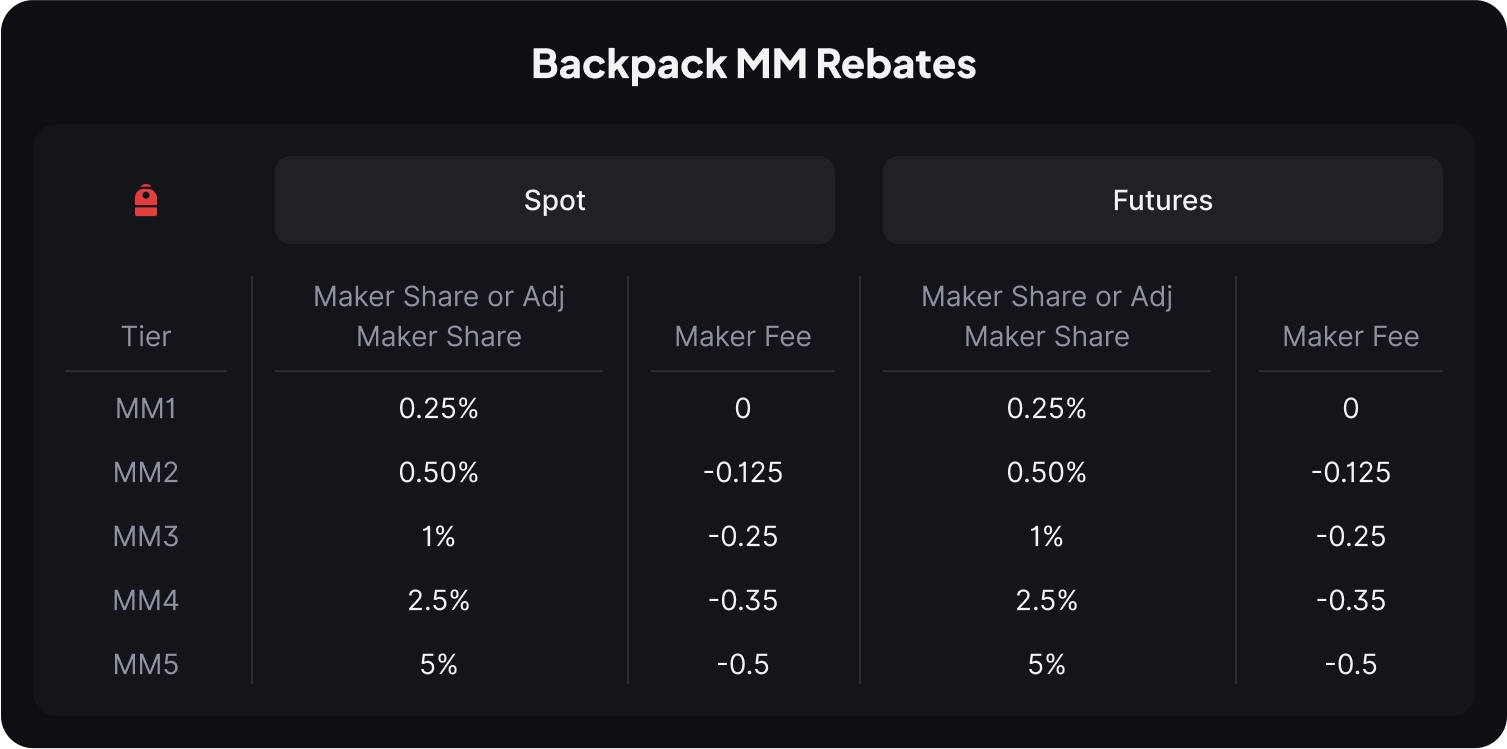Click the Tier column header
The image size is (1507, 749).
(x=146, y=336)
